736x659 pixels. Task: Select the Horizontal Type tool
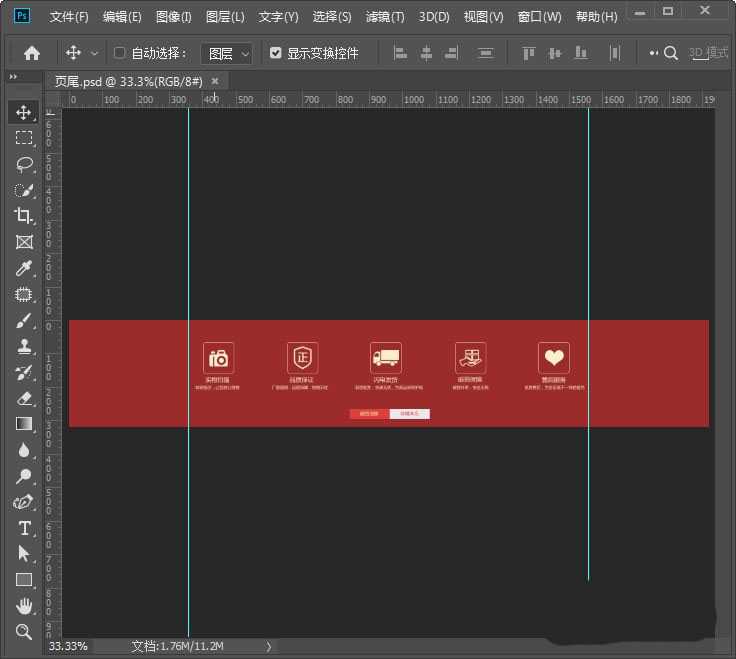(x=24, y=528)
